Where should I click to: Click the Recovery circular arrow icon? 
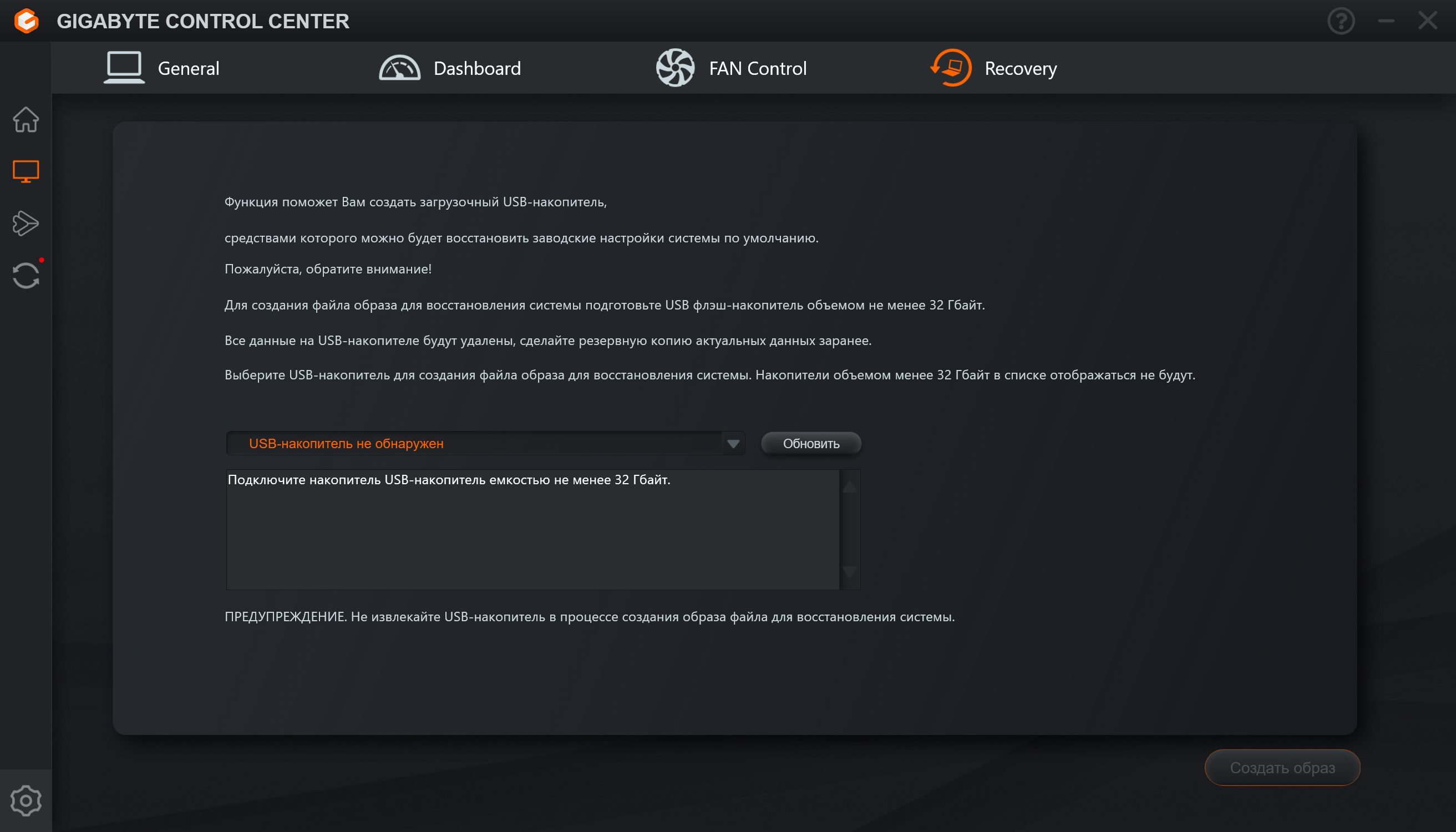coord(951,68)
